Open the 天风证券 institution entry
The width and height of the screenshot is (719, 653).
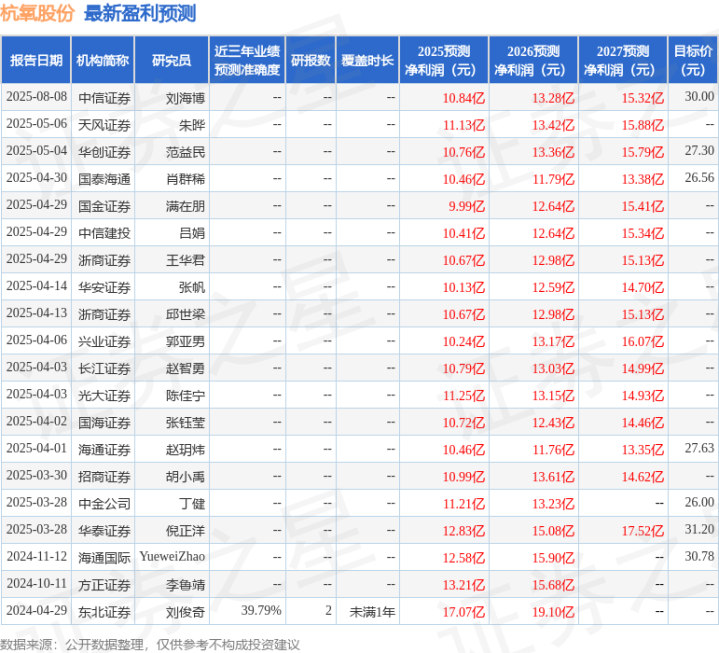103,124
